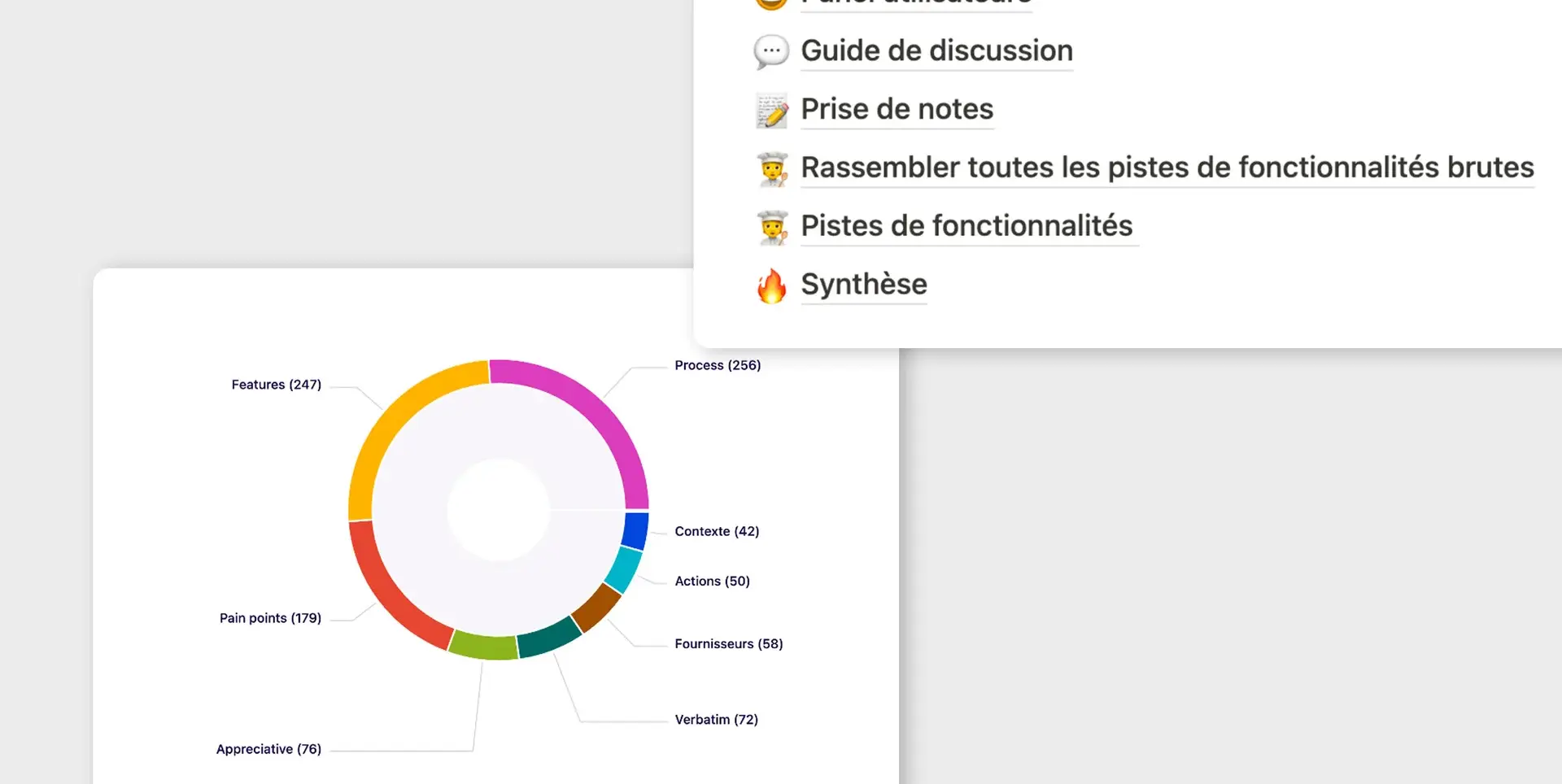Select the light green Appreciative chart segment
The width and height of the screenshot is (1562, 784).
pos(483,646)
